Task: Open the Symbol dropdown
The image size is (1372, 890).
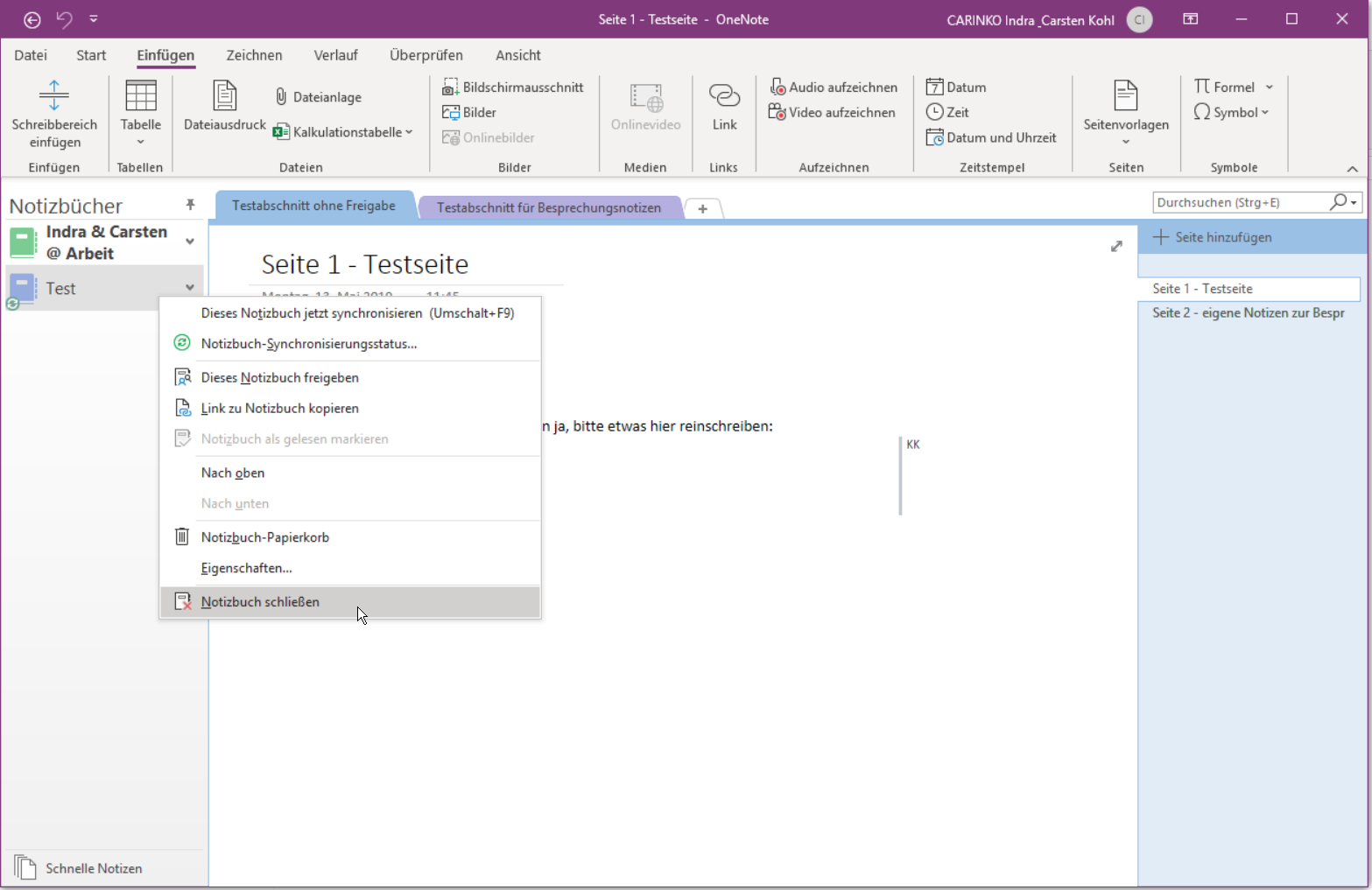Action: click(x=1231, y=112)
